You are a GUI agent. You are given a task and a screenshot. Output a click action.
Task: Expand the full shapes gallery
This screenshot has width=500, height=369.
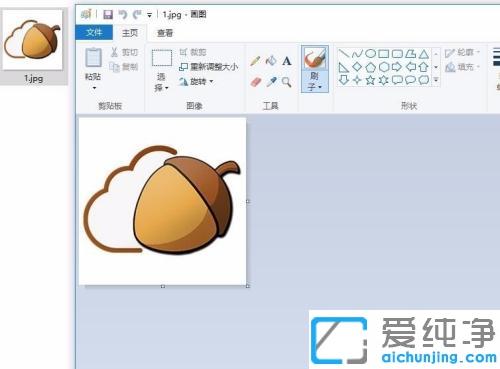click(x=436, y=80)
